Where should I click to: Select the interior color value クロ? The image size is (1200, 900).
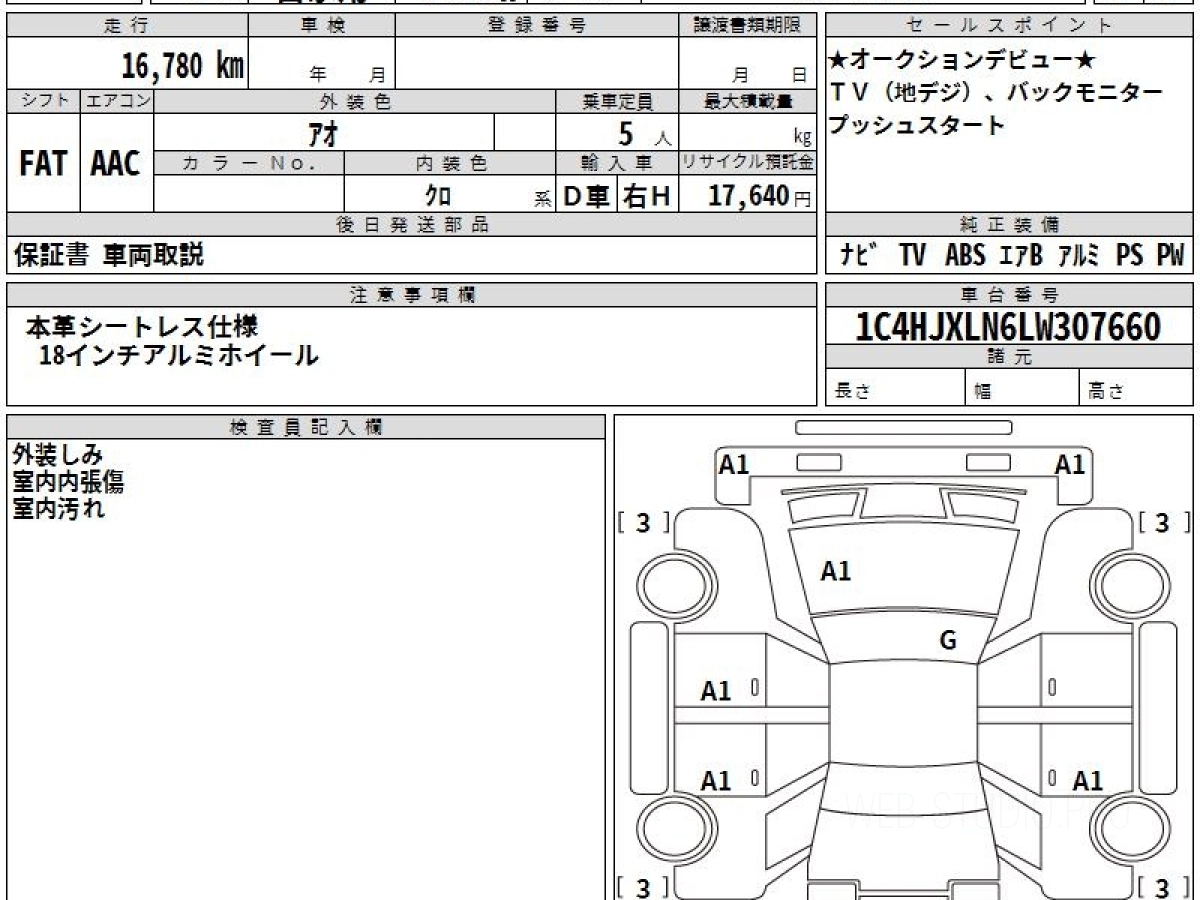click(438, 196)
